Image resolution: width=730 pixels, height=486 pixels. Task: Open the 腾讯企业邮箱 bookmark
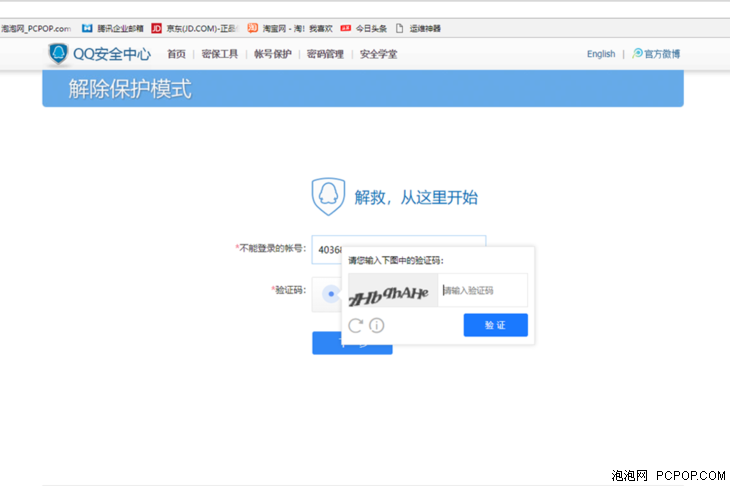pos(112,28)
